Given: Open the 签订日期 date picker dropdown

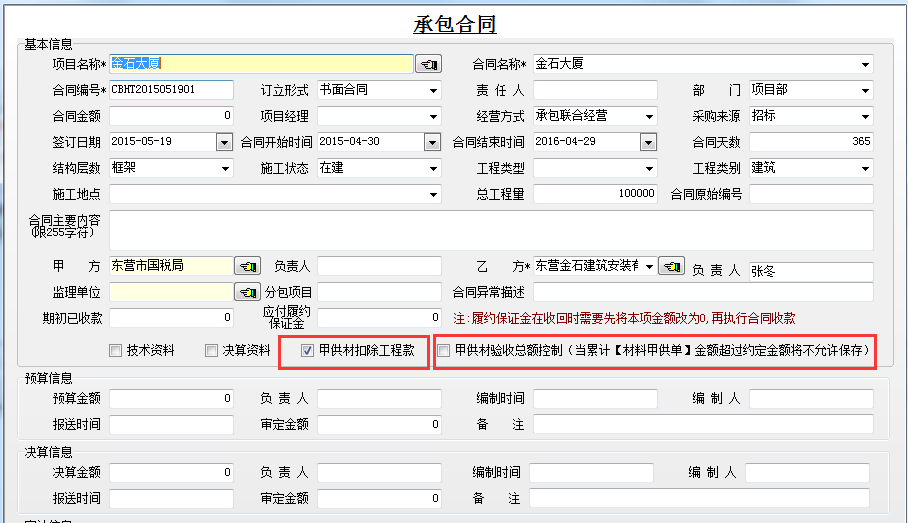Looking at the screenshot, I should tap(224, 142).
